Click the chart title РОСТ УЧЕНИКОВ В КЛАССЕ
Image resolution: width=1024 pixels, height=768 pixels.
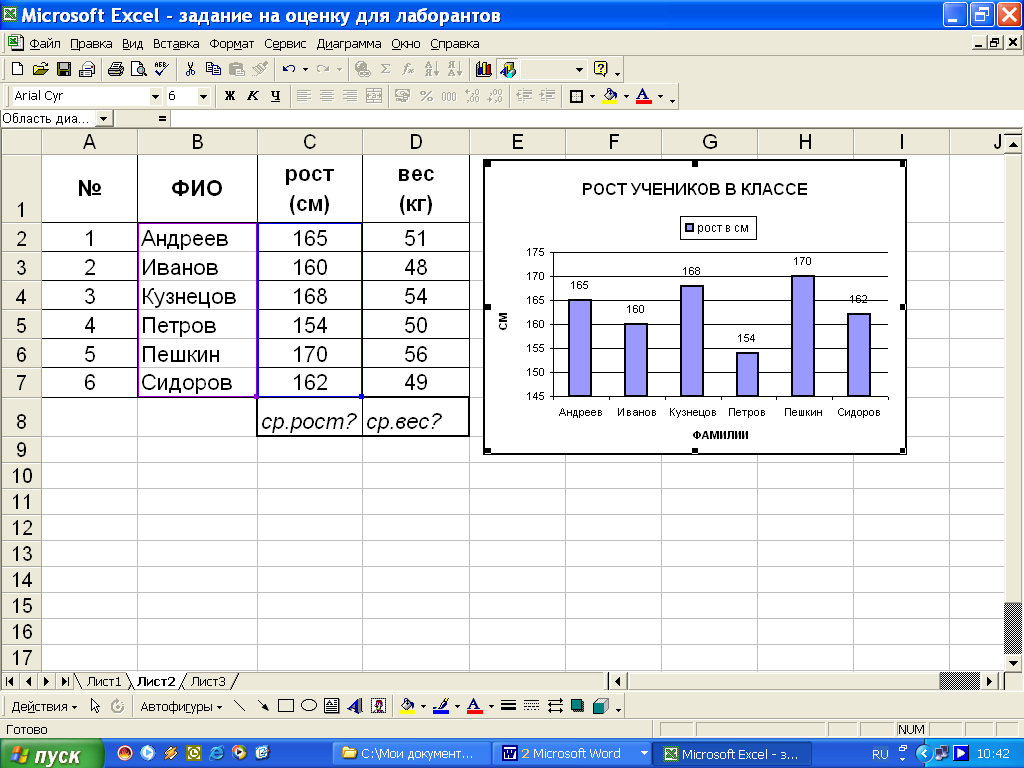coord(694,189)
